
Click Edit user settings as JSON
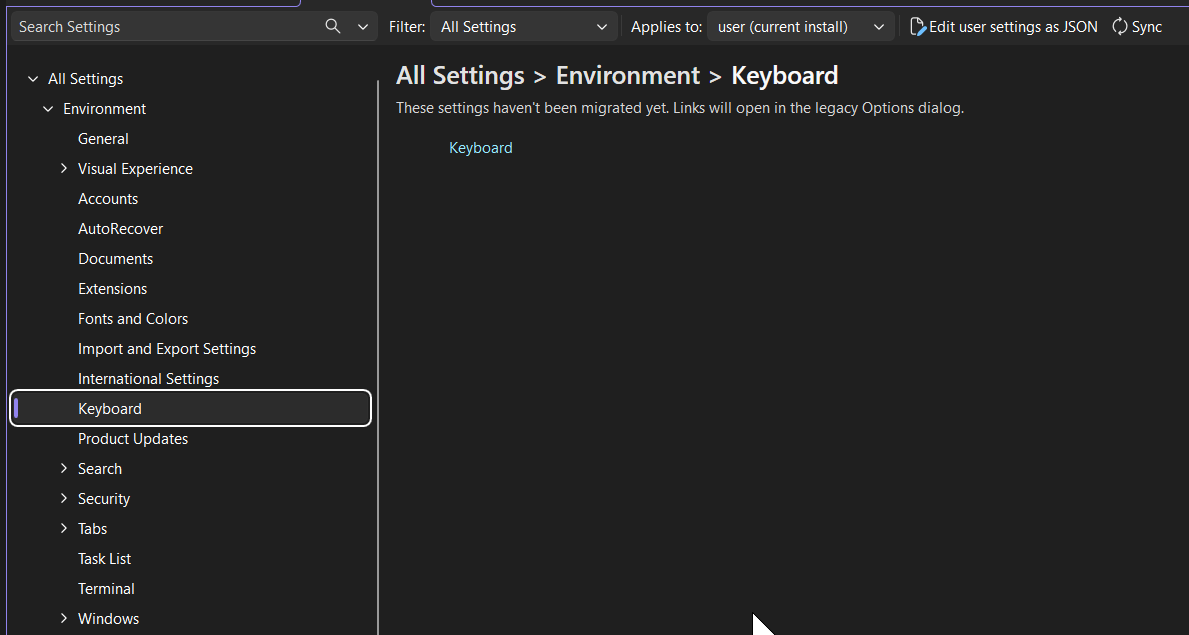coord(1003,27)
